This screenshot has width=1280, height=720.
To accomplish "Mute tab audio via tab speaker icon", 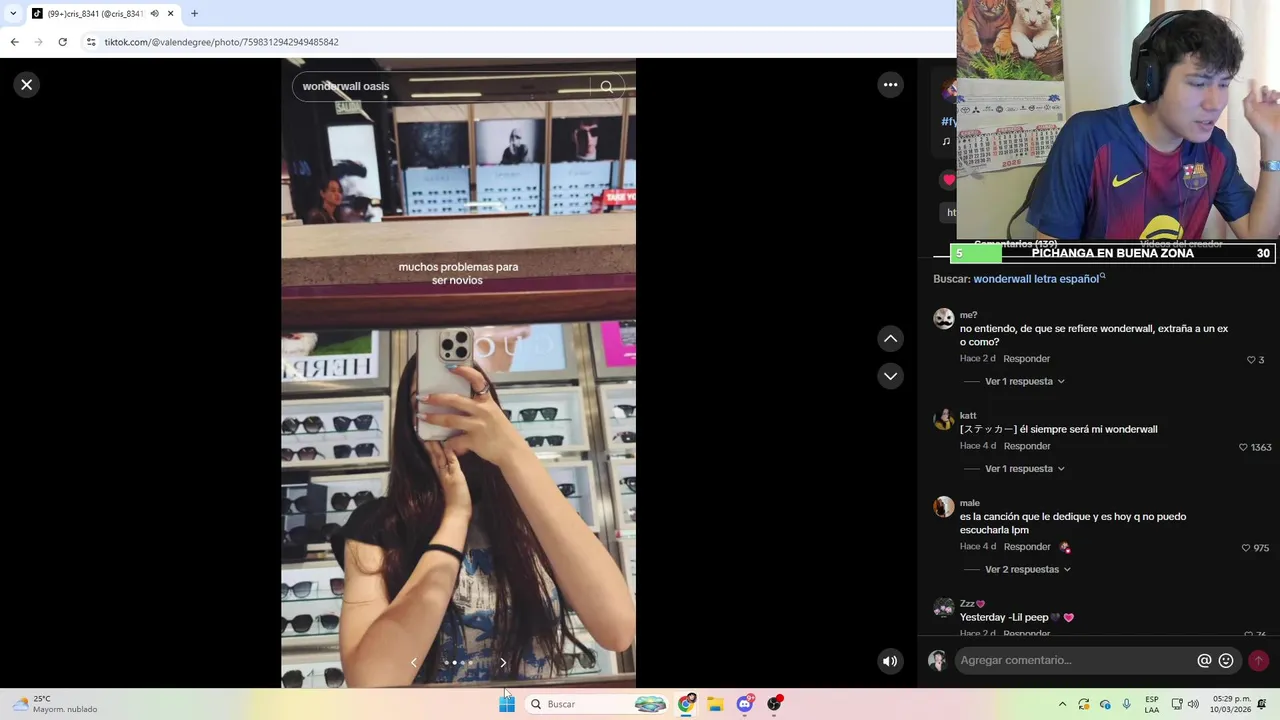I will [154, 14].
